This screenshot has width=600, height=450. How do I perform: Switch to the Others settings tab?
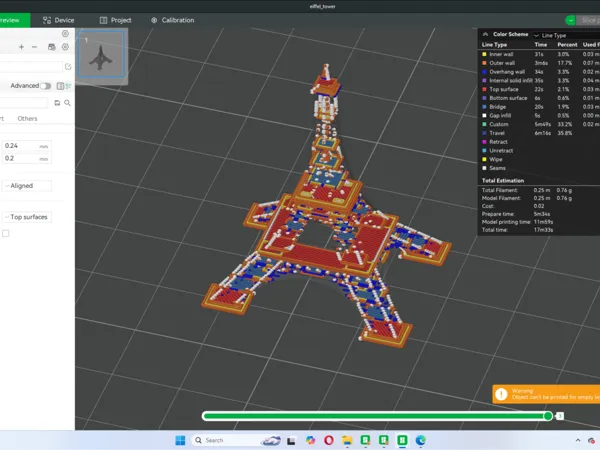[x=27, y=119]
